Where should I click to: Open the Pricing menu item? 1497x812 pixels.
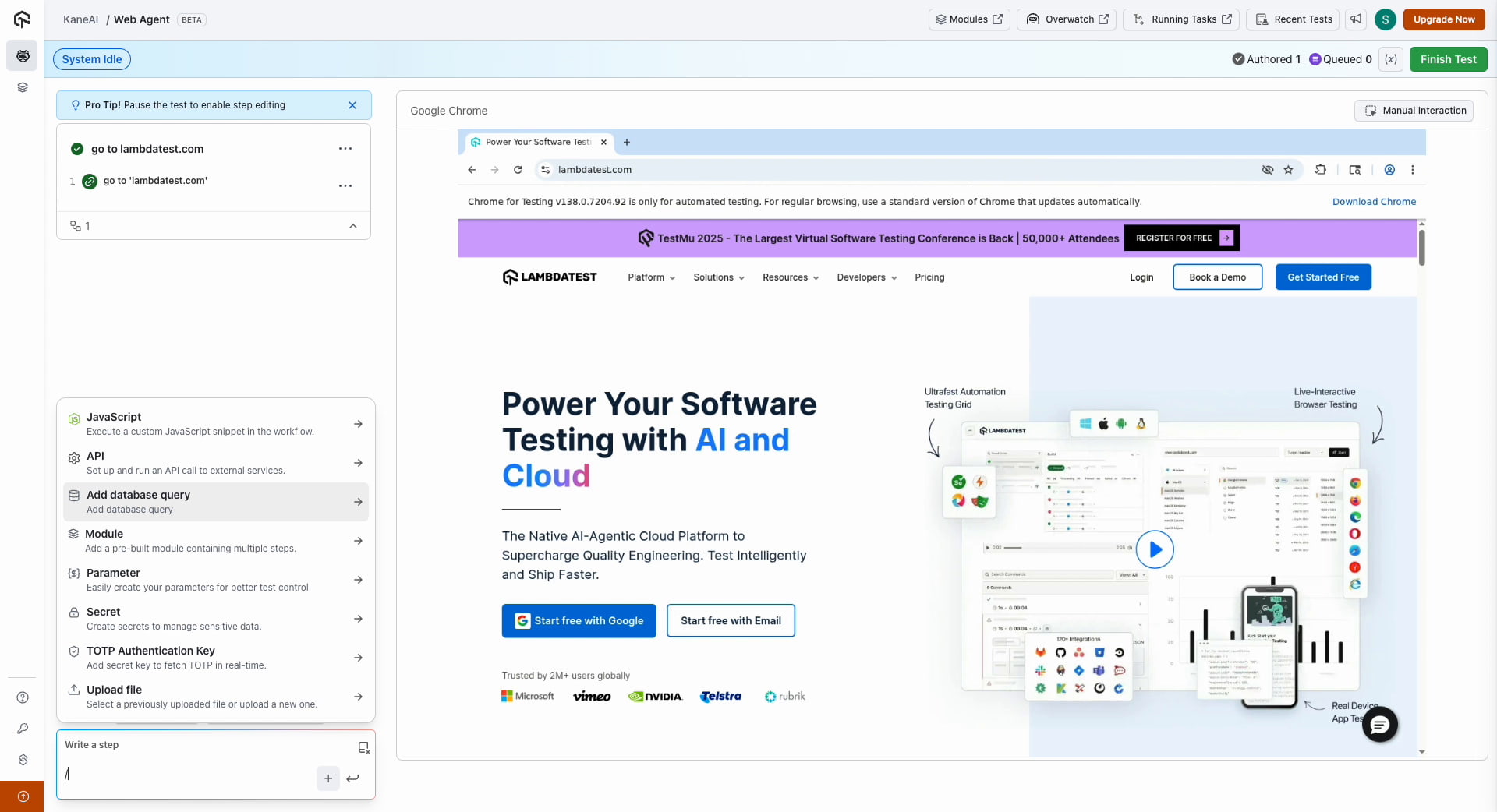(x=929, y=277)
